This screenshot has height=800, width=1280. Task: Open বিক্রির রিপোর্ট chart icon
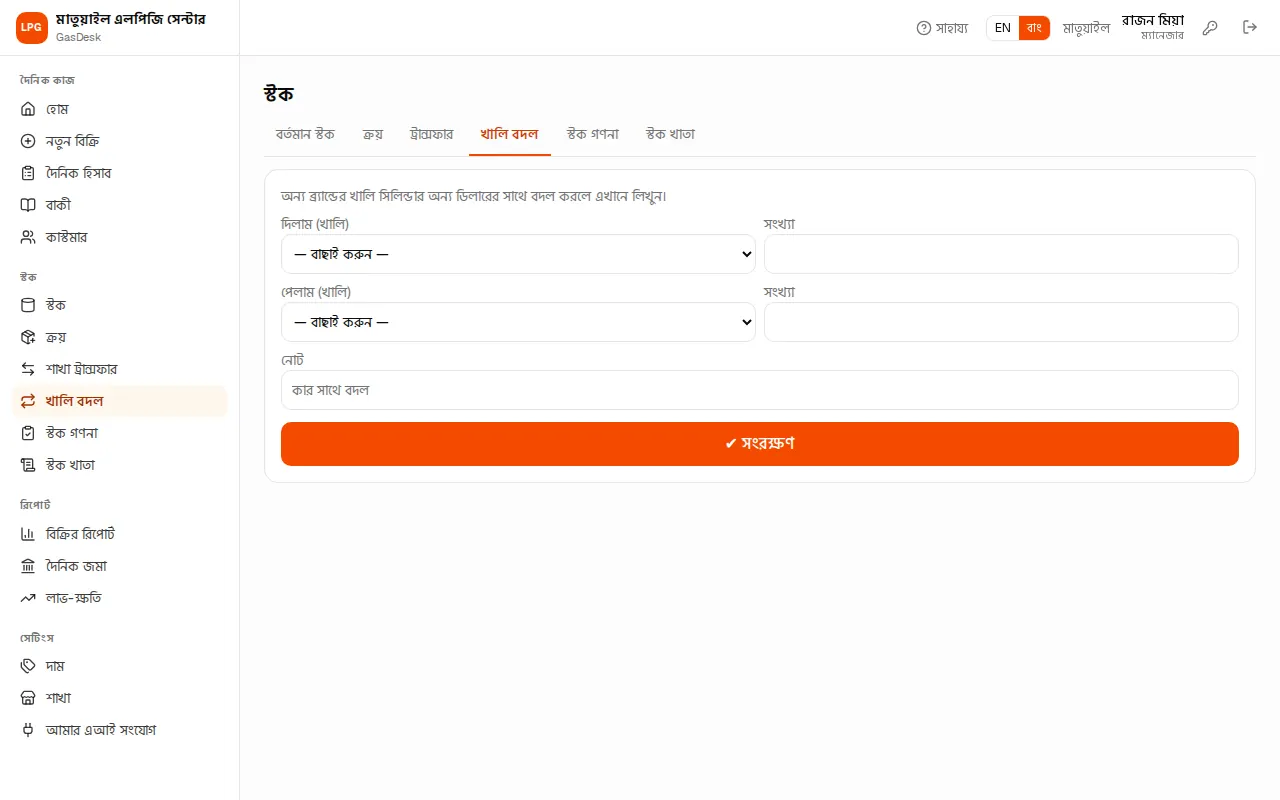[28, 534]
